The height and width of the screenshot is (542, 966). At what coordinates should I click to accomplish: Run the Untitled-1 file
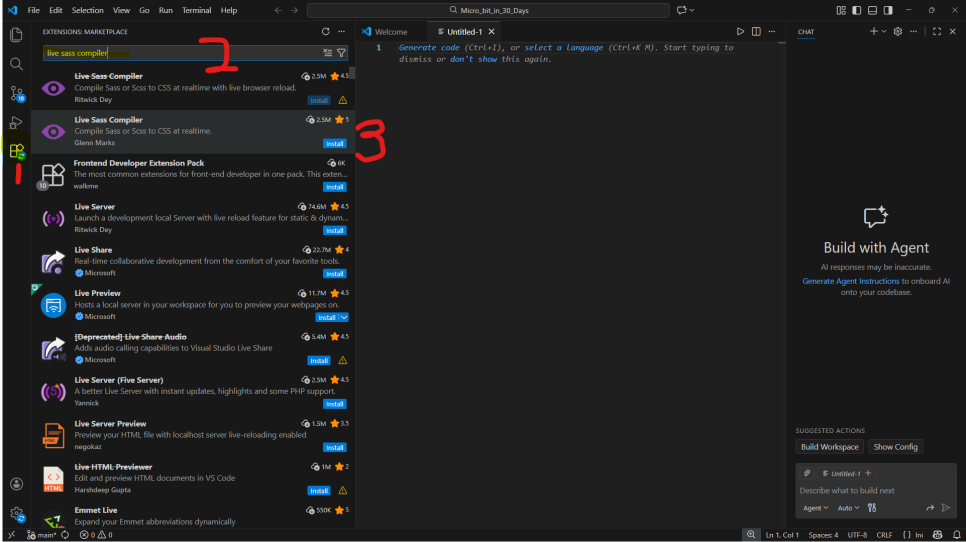coord(740,31)
